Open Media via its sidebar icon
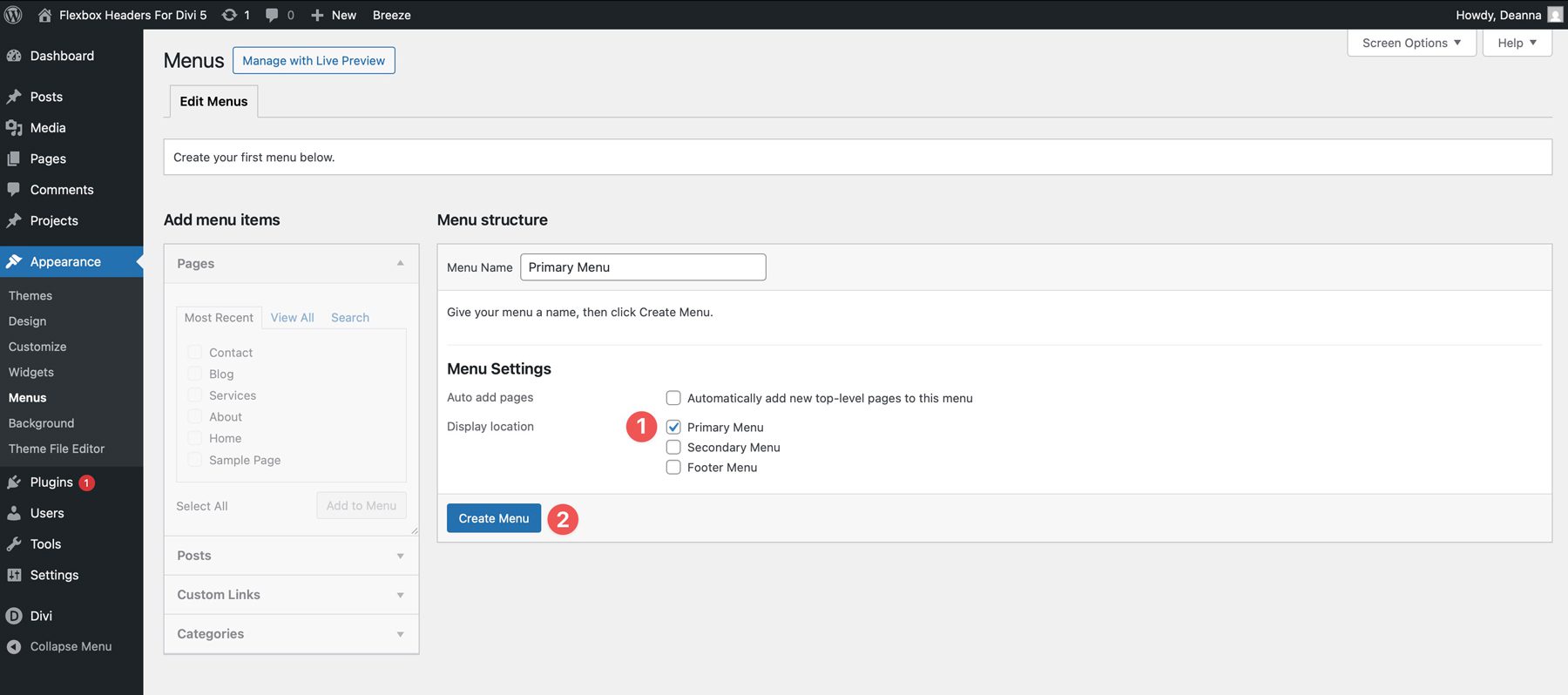 click(14, 128)
